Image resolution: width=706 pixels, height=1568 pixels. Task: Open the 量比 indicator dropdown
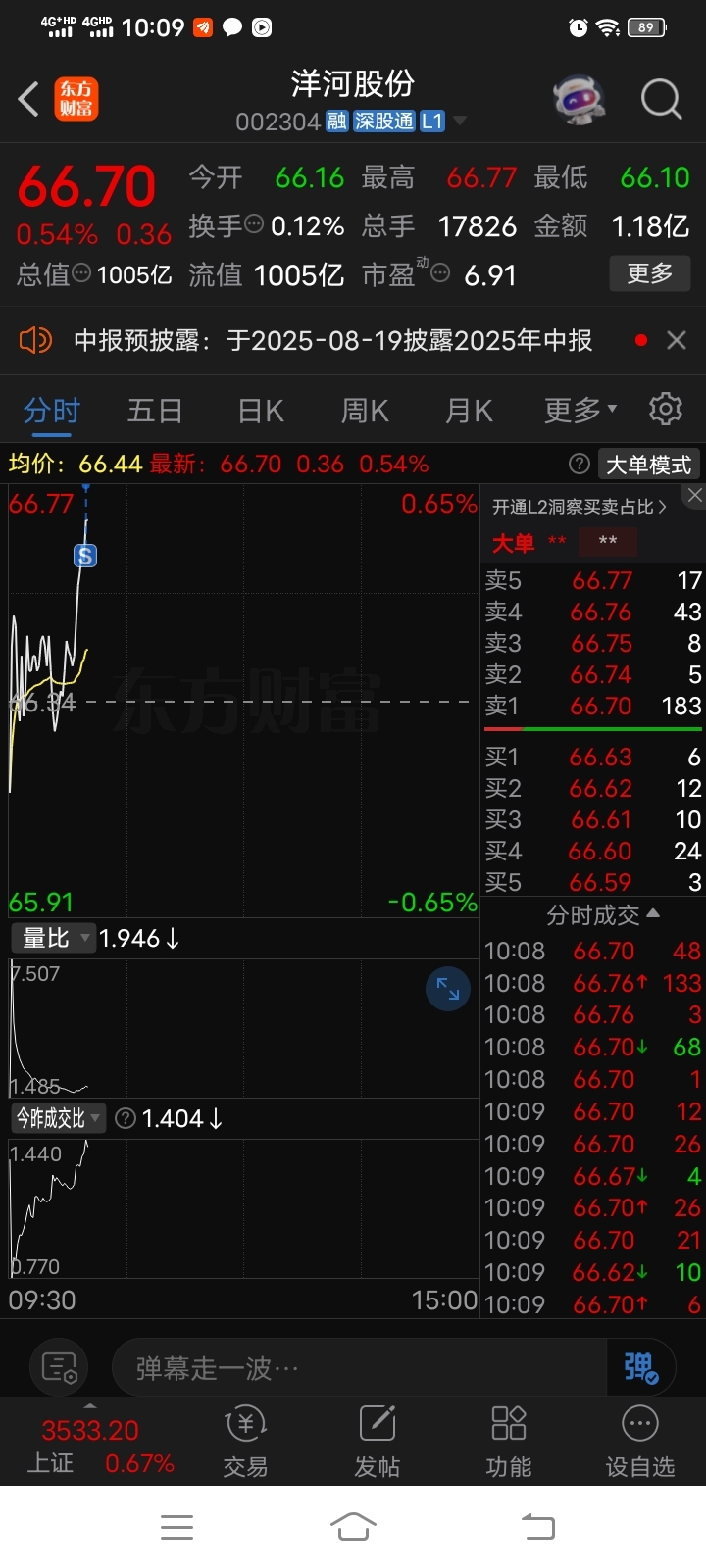pos(54,938)
